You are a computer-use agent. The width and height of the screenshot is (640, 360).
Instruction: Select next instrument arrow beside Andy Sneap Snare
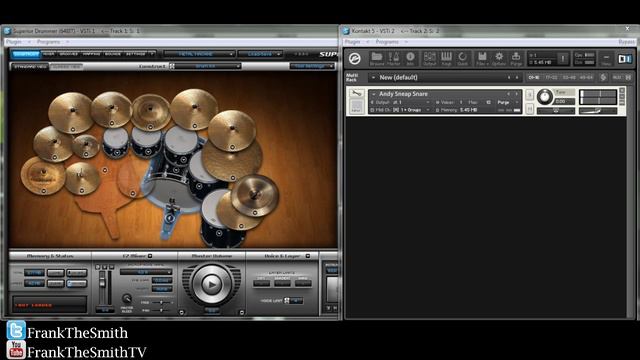pyautogui.click(x=516, y=94)
